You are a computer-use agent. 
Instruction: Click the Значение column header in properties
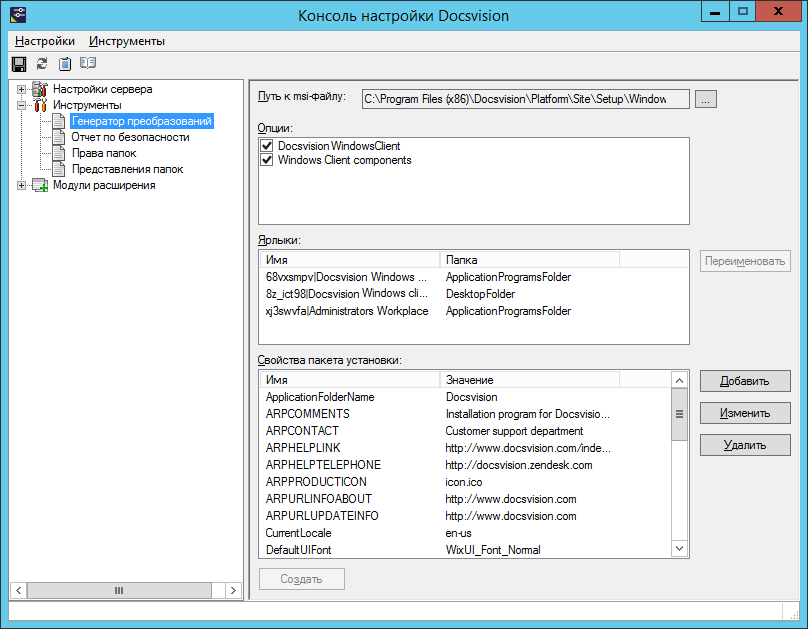tap(530, 380)
